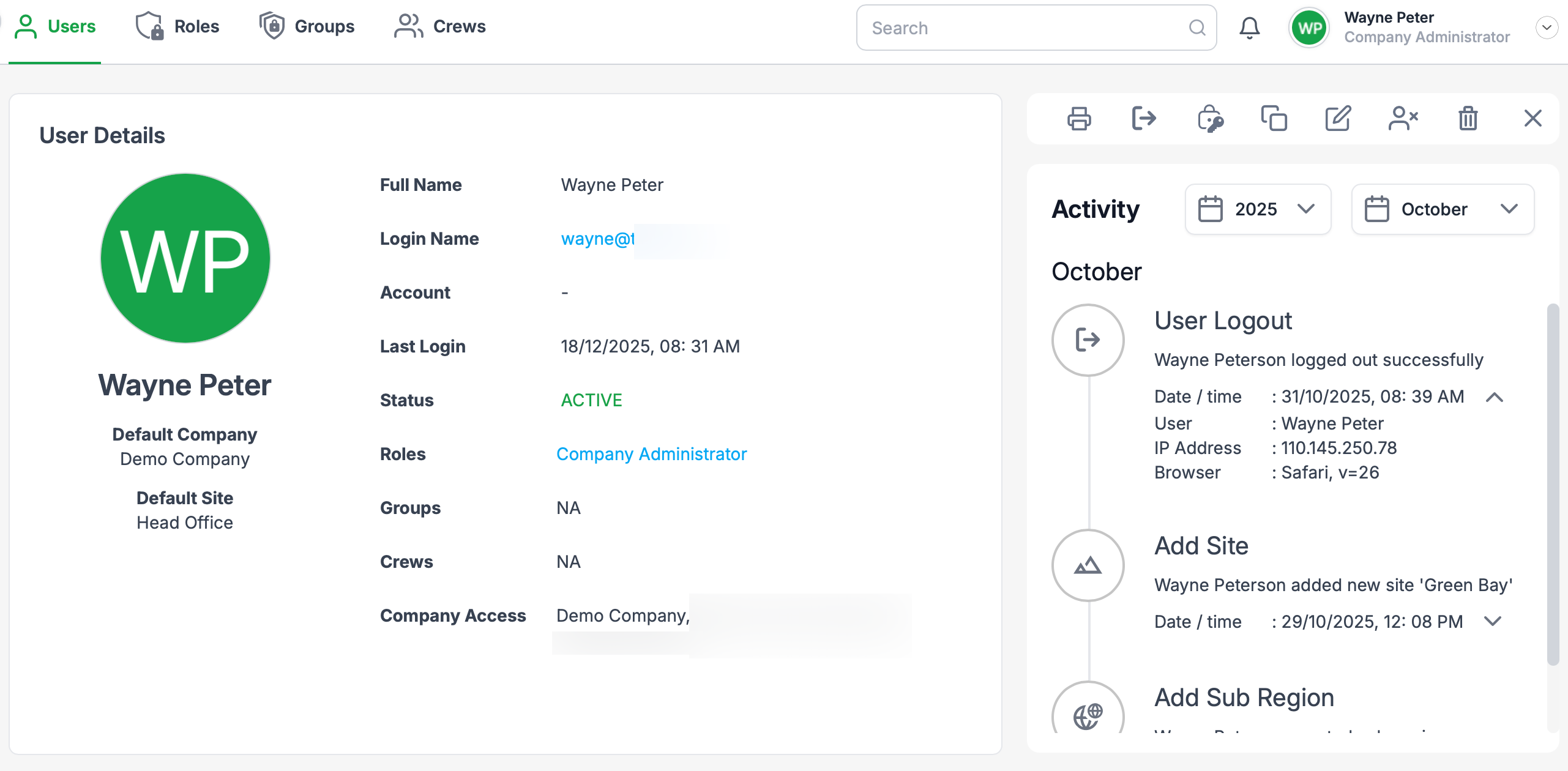Collapse the User Logout activity details
This screenshot has width=1568, height=771.
[x=1494, y=397]
